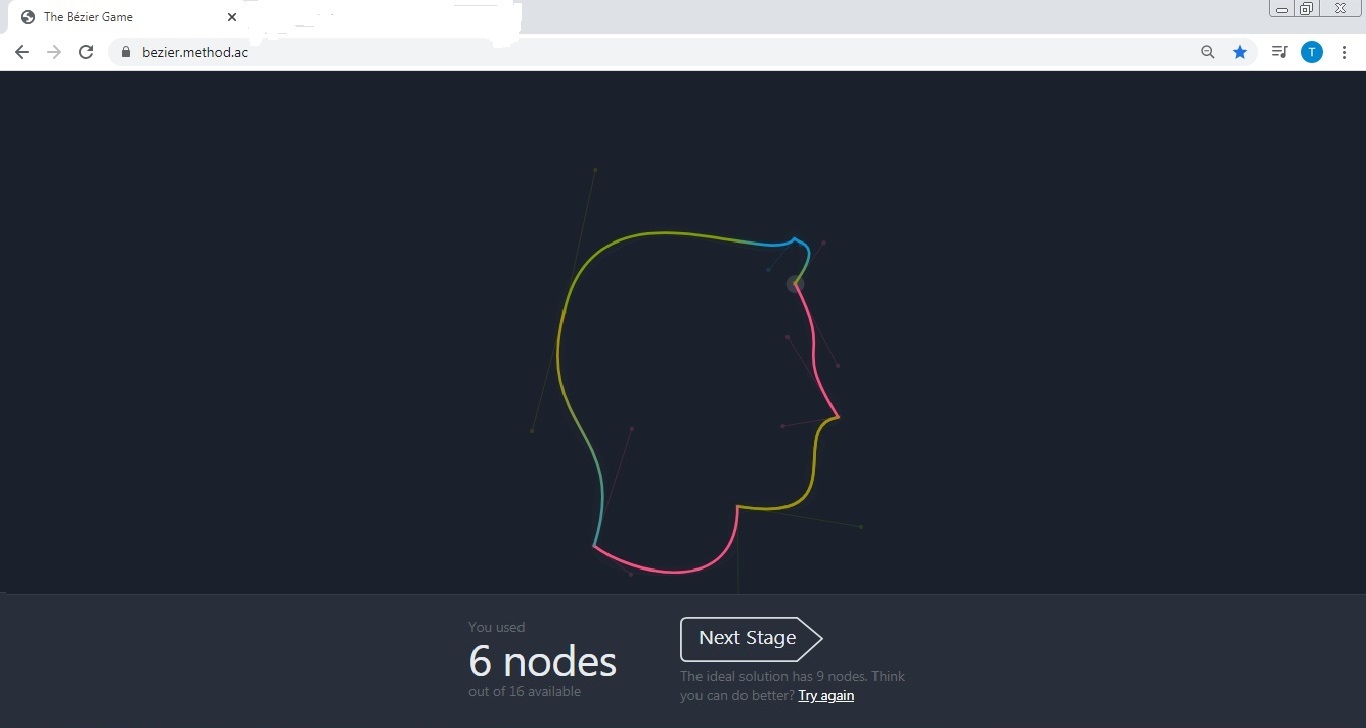The height and width of the screenshot is (728, 1366).
Task: Click the blue bookmark star icon
Action: pos(1240,52)
